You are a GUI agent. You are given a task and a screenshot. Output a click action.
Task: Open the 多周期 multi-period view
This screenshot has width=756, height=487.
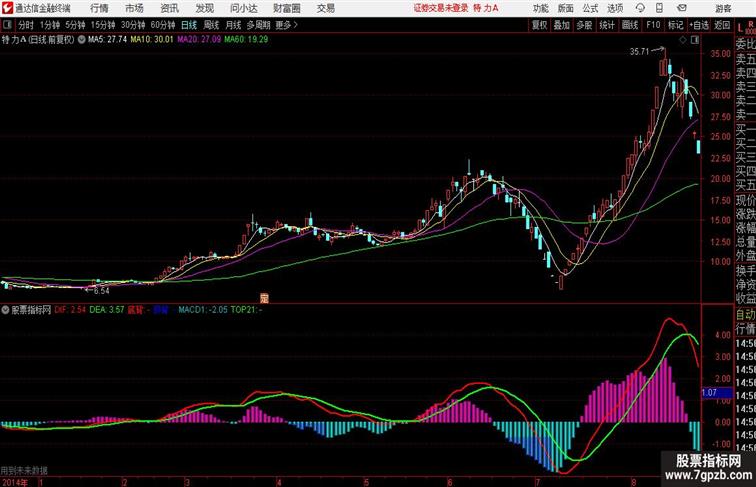click(258, 25)
